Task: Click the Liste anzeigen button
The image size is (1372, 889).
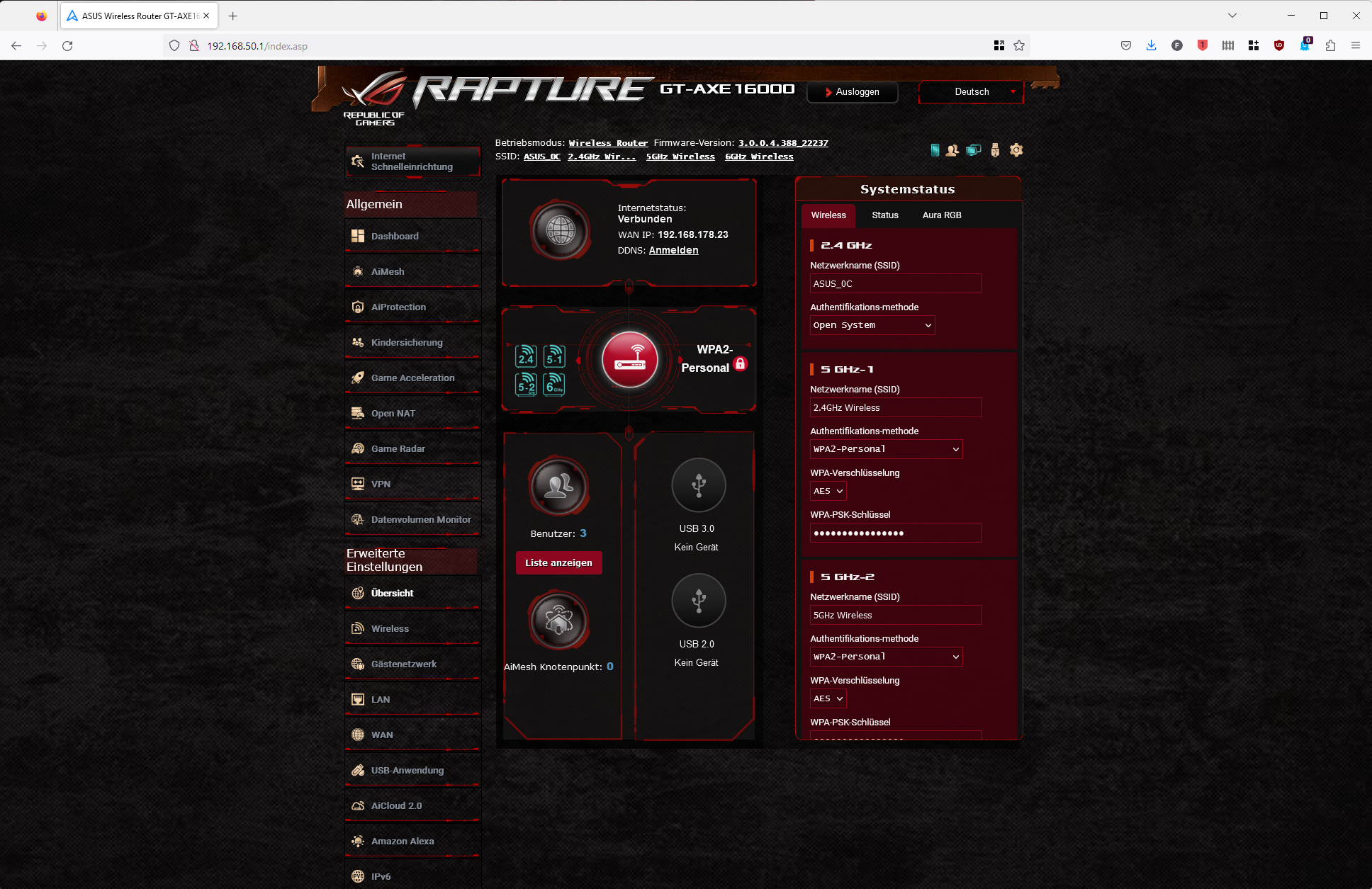Action: pyautogui.click(x=558, y=563)
